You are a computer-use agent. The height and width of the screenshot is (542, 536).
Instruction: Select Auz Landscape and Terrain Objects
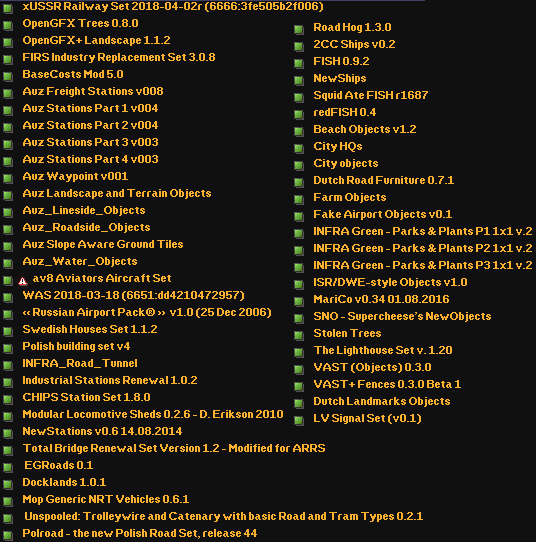point(117,193)
